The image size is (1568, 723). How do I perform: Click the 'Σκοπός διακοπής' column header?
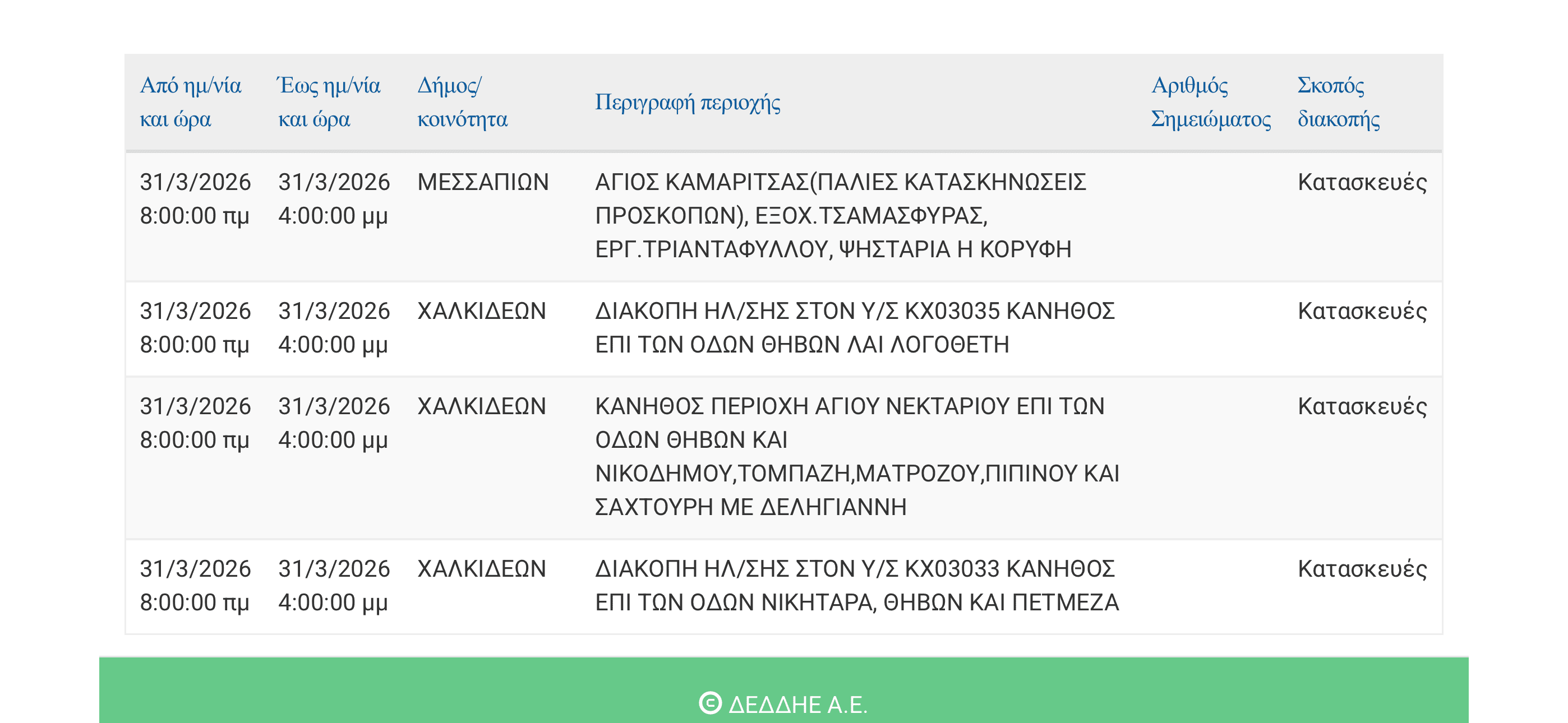tap(1338, 101)
